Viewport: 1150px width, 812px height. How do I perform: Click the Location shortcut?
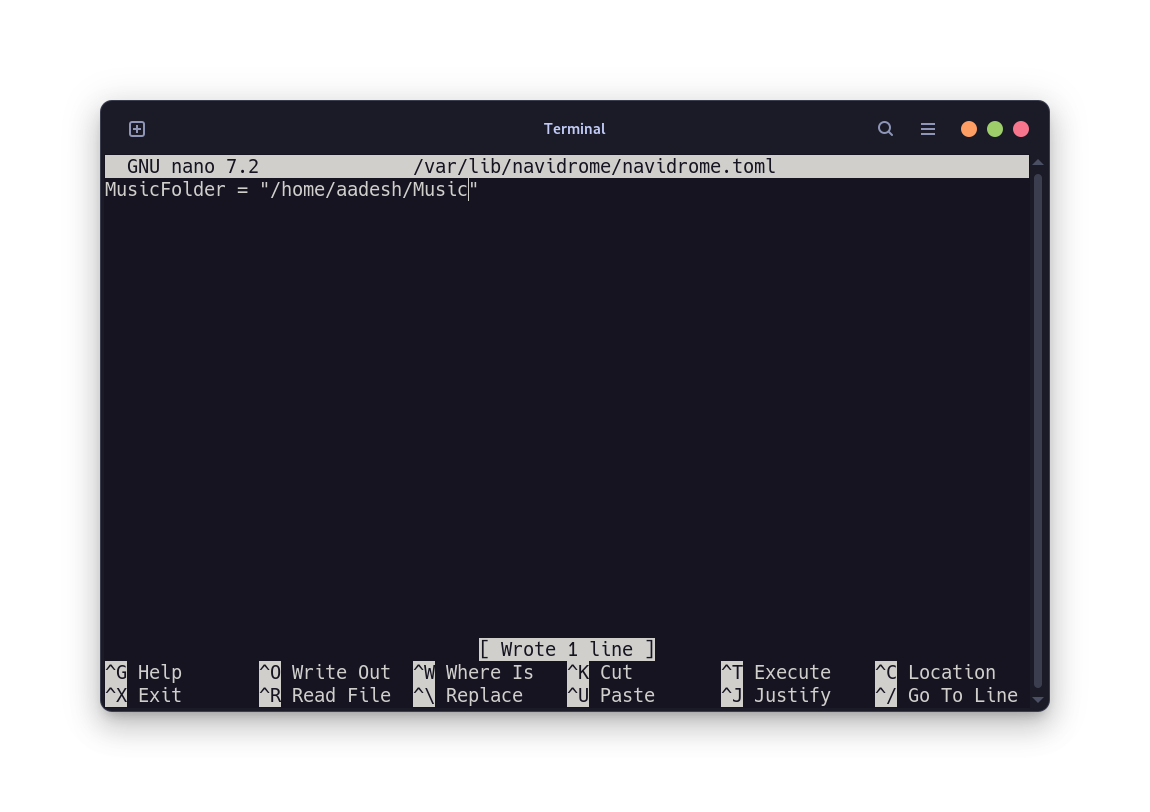point(936,672)
